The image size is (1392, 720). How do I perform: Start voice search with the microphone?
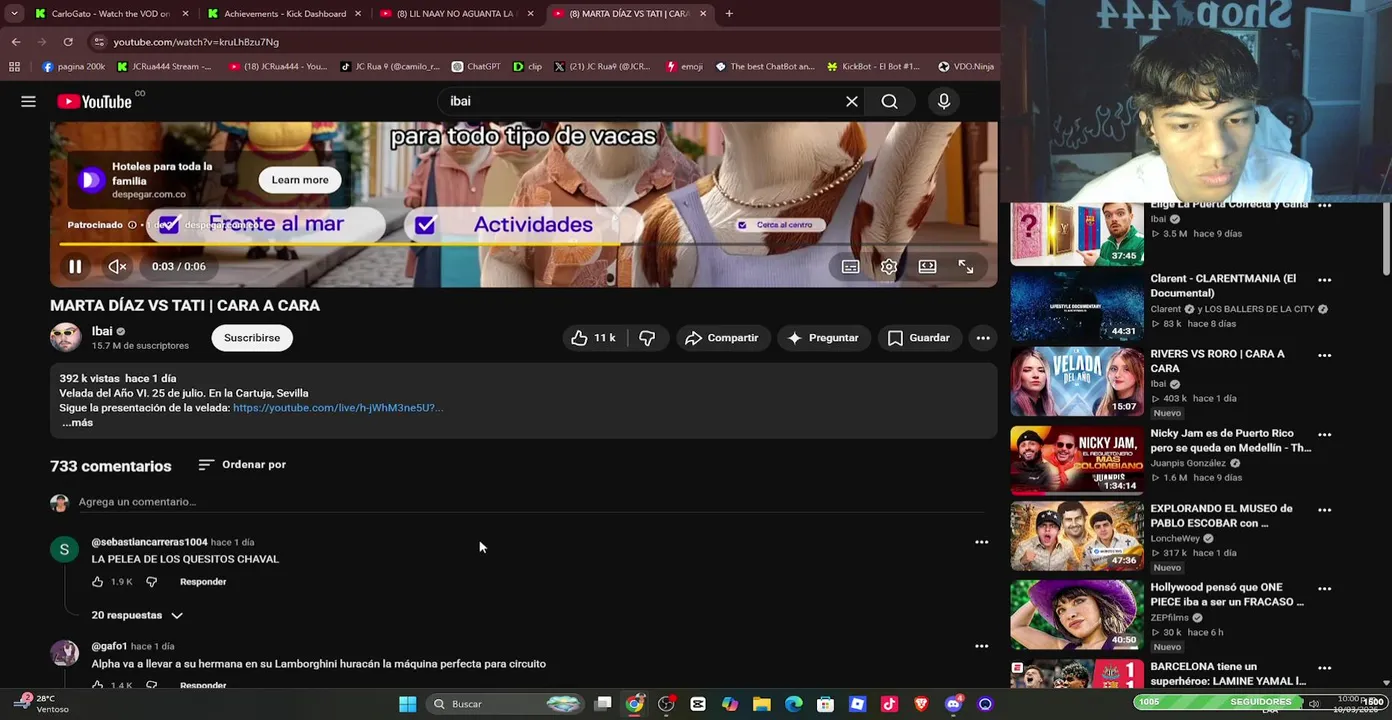coord(943,101)
